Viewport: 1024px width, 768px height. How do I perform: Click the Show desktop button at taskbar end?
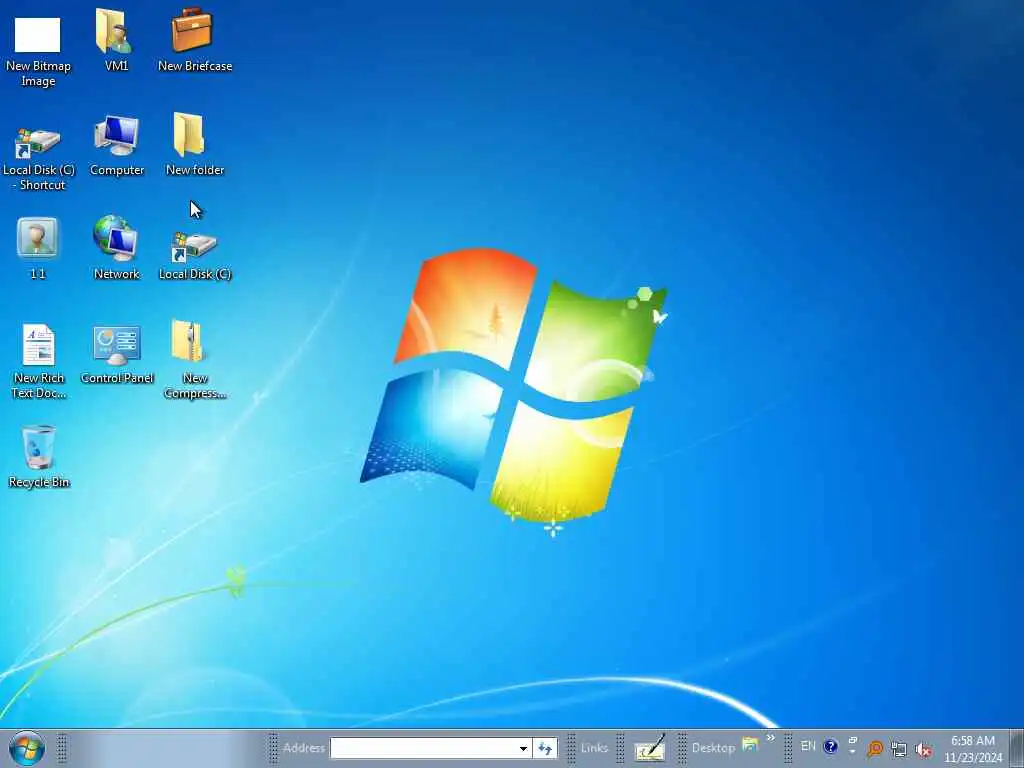[x=1017, y=748]
